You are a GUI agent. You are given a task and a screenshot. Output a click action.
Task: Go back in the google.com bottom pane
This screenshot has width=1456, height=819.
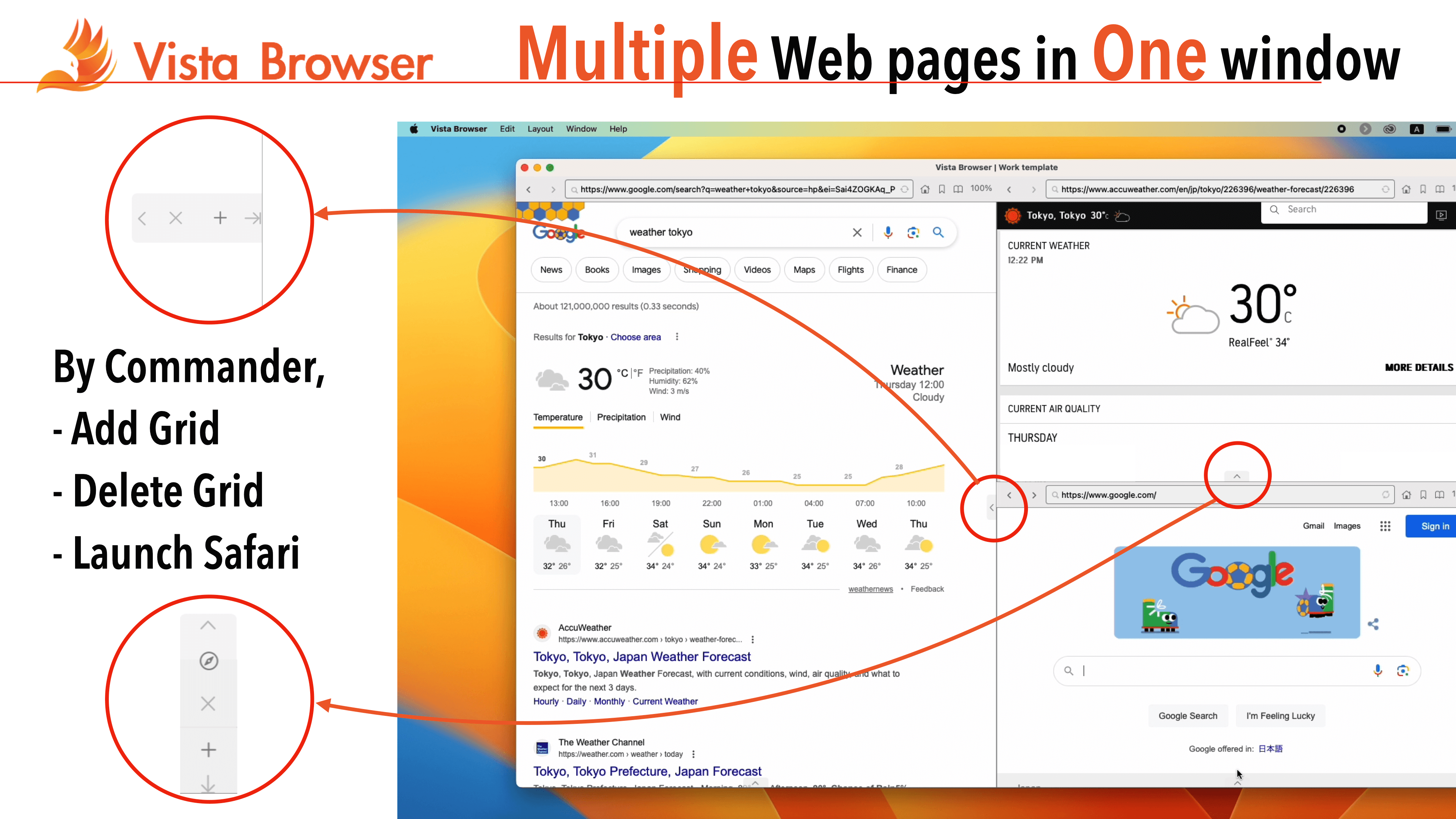[1009, 495]
